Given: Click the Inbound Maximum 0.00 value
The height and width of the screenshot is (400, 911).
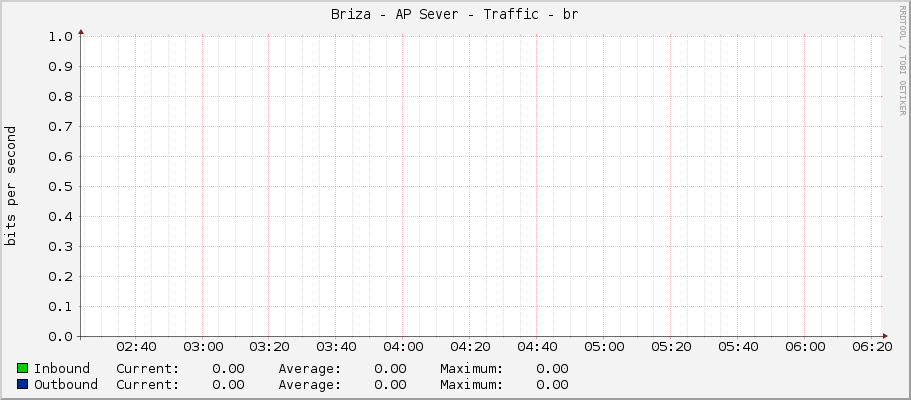Looking at the screenshot, I should [x=553, y=369].
